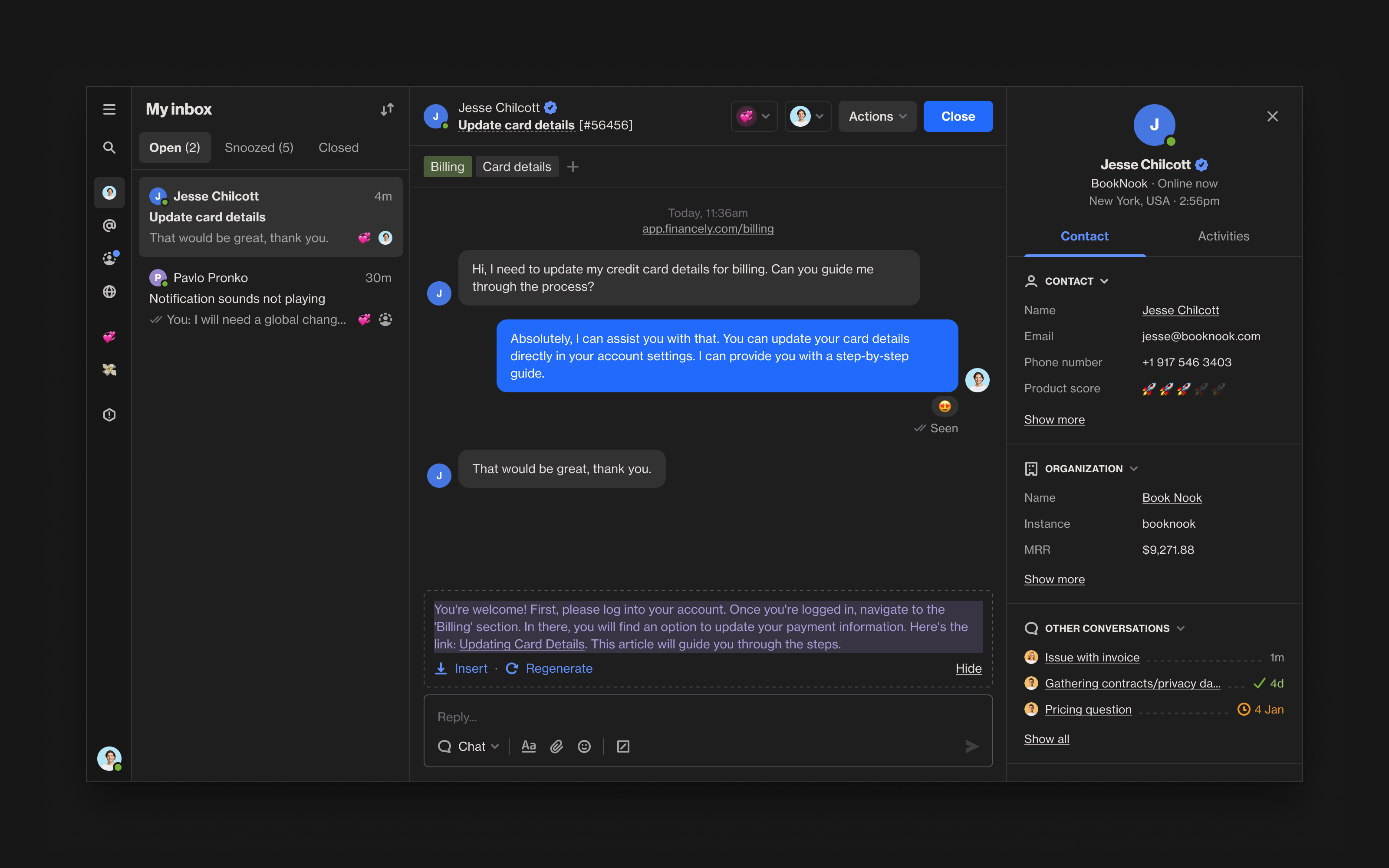The image size is (1389, 868).
Task: Switch to the Snoozed conversations tab
Action: [x=258, y=148]
